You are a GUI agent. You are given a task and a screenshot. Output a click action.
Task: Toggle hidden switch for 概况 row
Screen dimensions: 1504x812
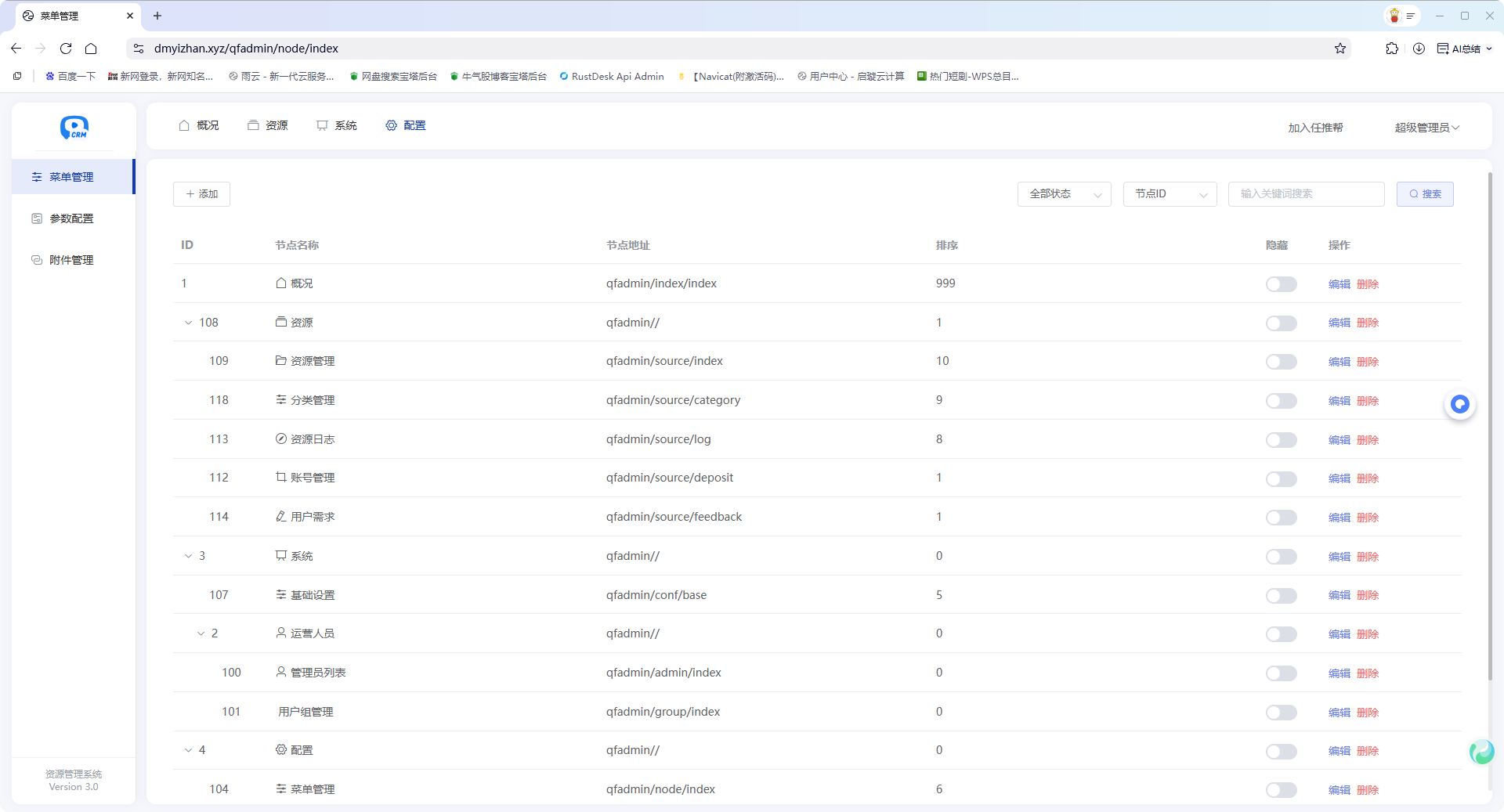coord(1281,284)
